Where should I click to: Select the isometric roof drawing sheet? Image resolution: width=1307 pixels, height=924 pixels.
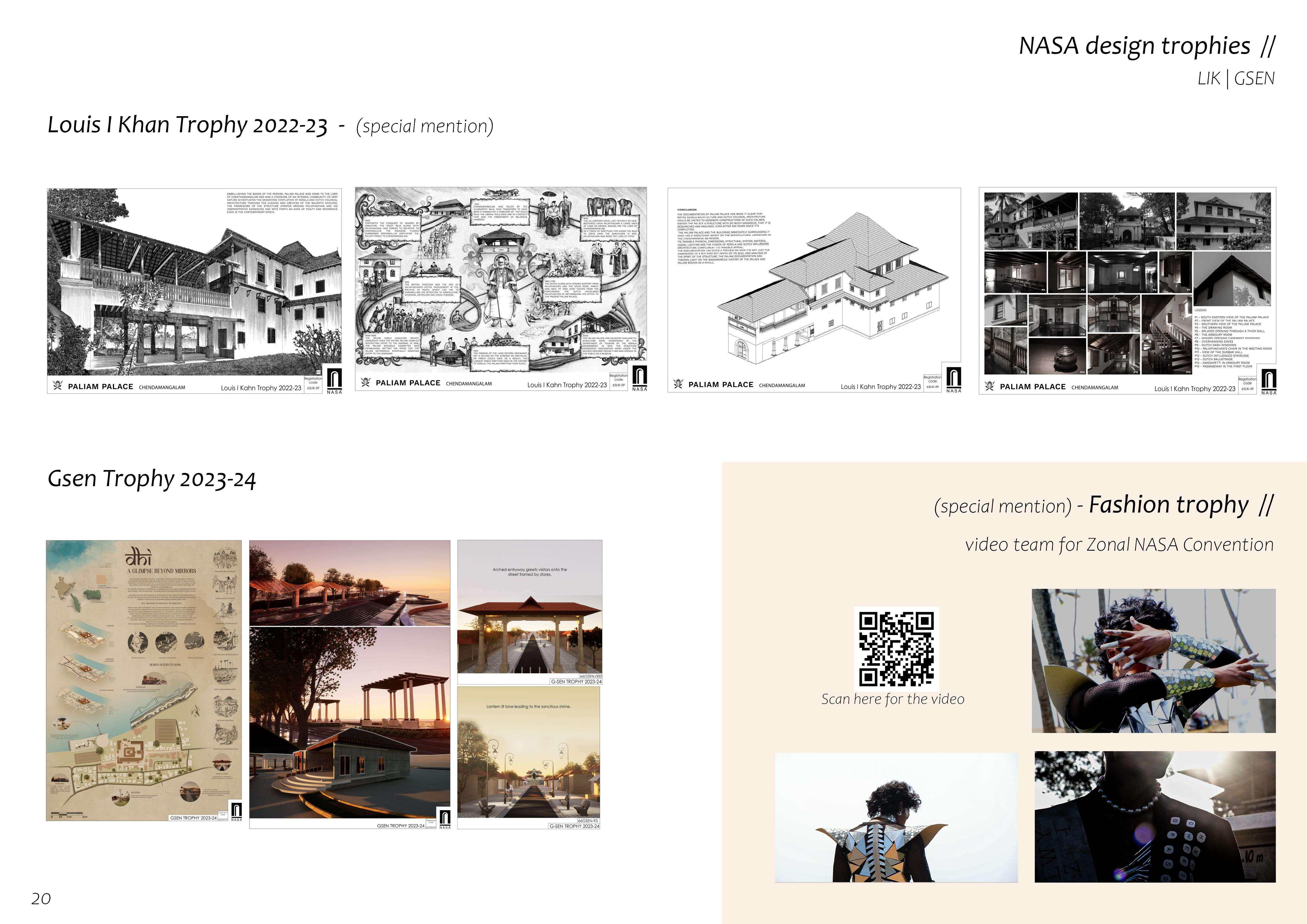tap(814, 285)
